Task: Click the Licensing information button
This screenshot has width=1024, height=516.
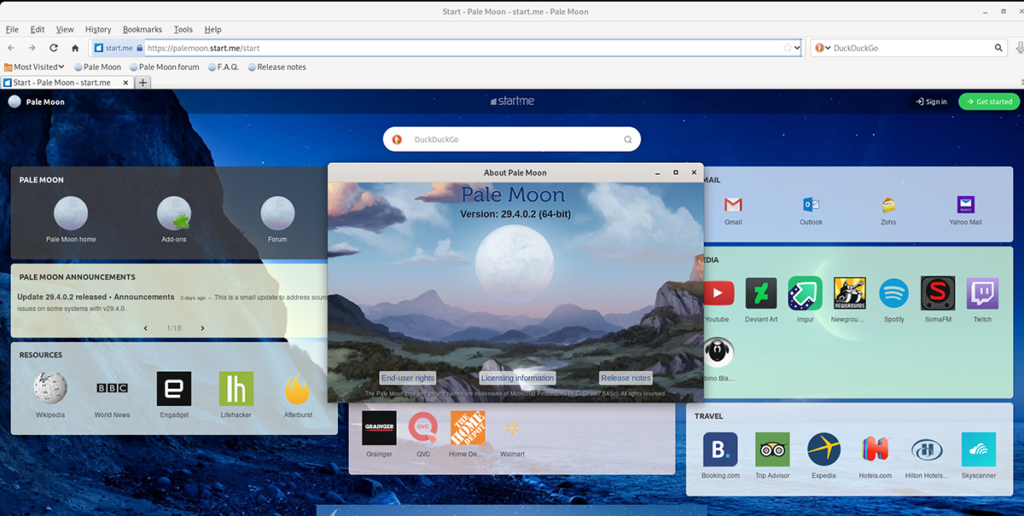Action: (517, 378)
